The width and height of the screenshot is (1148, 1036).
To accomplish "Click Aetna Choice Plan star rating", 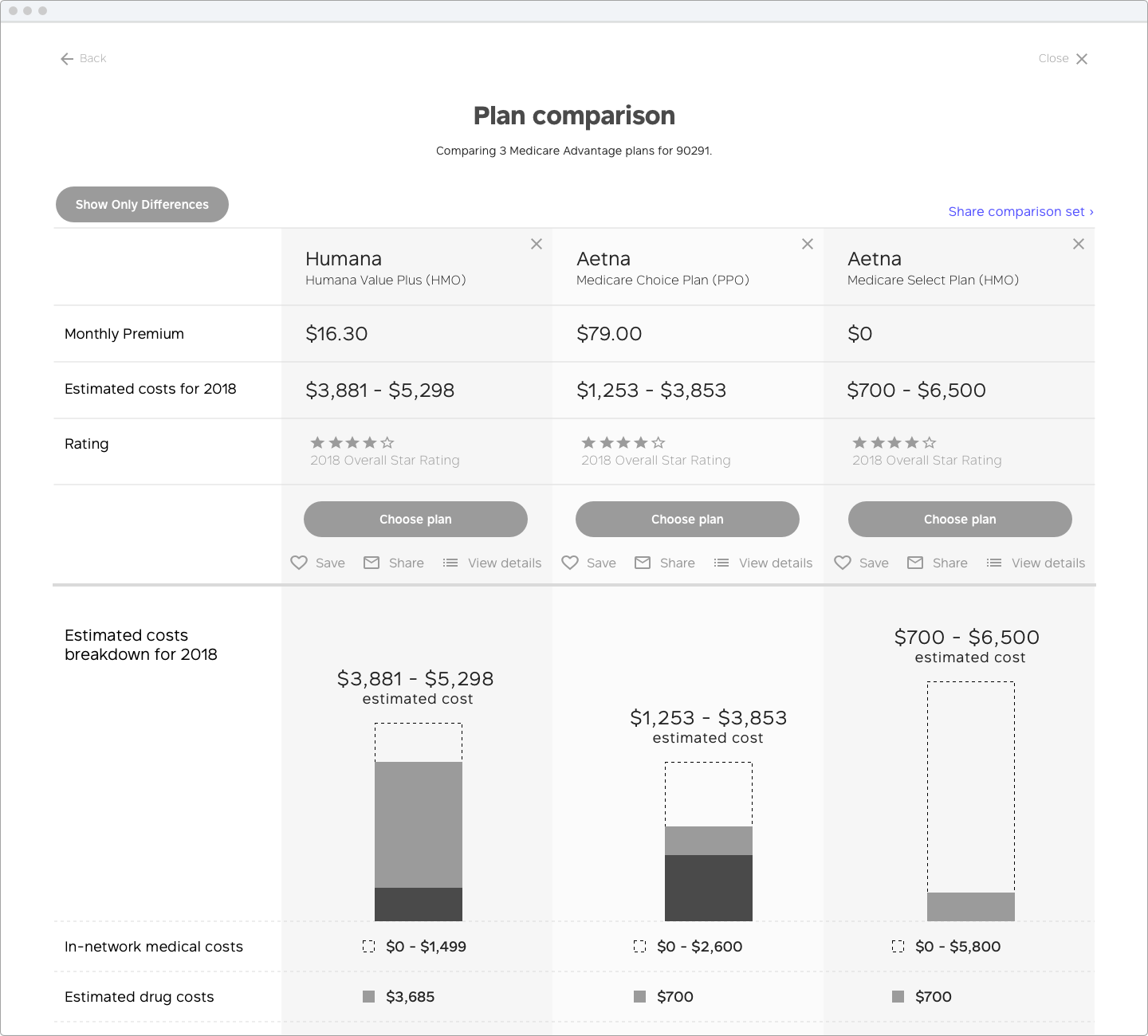I will pos(623,442).
